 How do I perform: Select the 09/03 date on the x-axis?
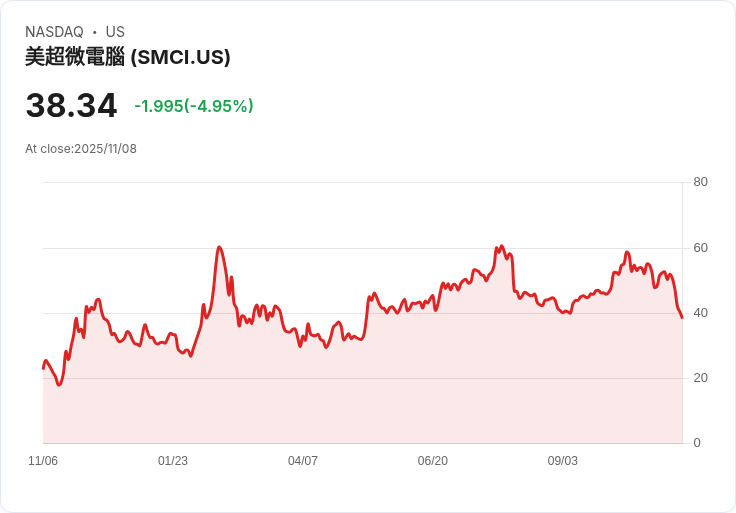pyautogui.click(x=563, y=461)
